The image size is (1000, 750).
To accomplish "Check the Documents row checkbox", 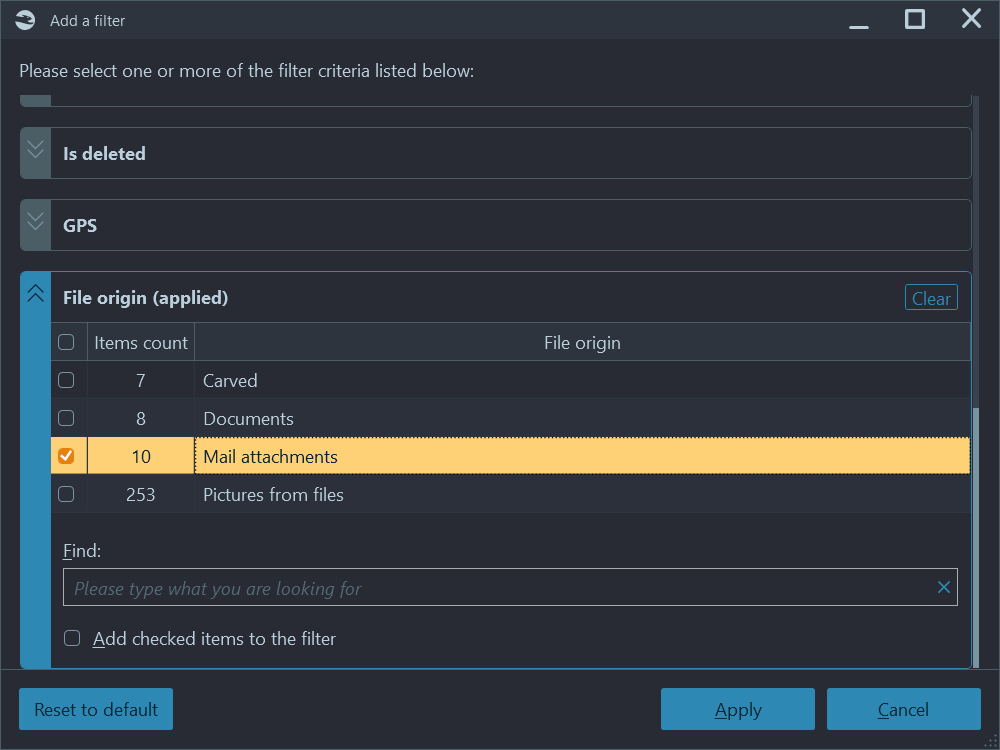I will tap(66, 418).
